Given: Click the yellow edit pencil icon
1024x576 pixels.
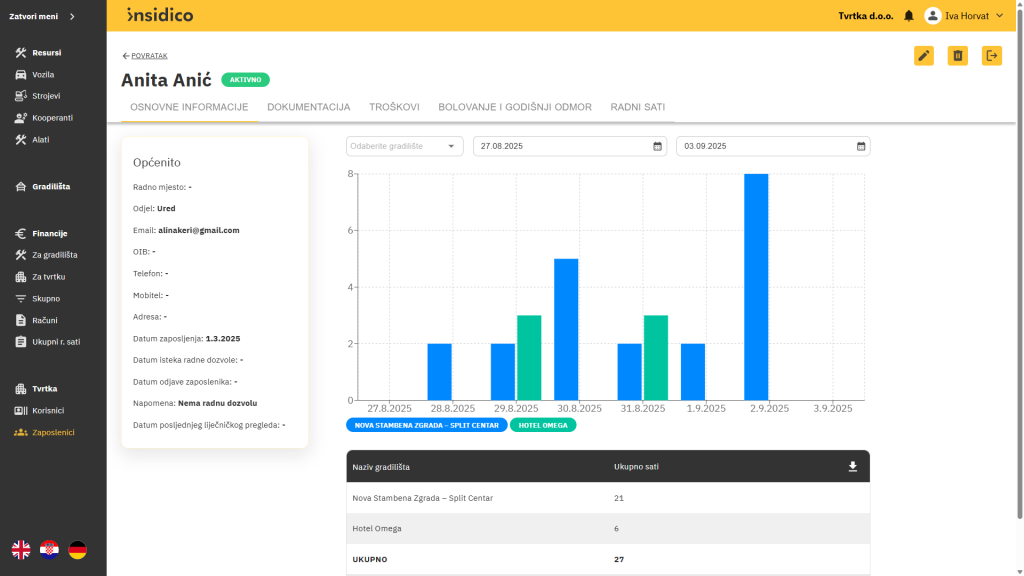Looking at the screenshot, I should tap(923, 56).
